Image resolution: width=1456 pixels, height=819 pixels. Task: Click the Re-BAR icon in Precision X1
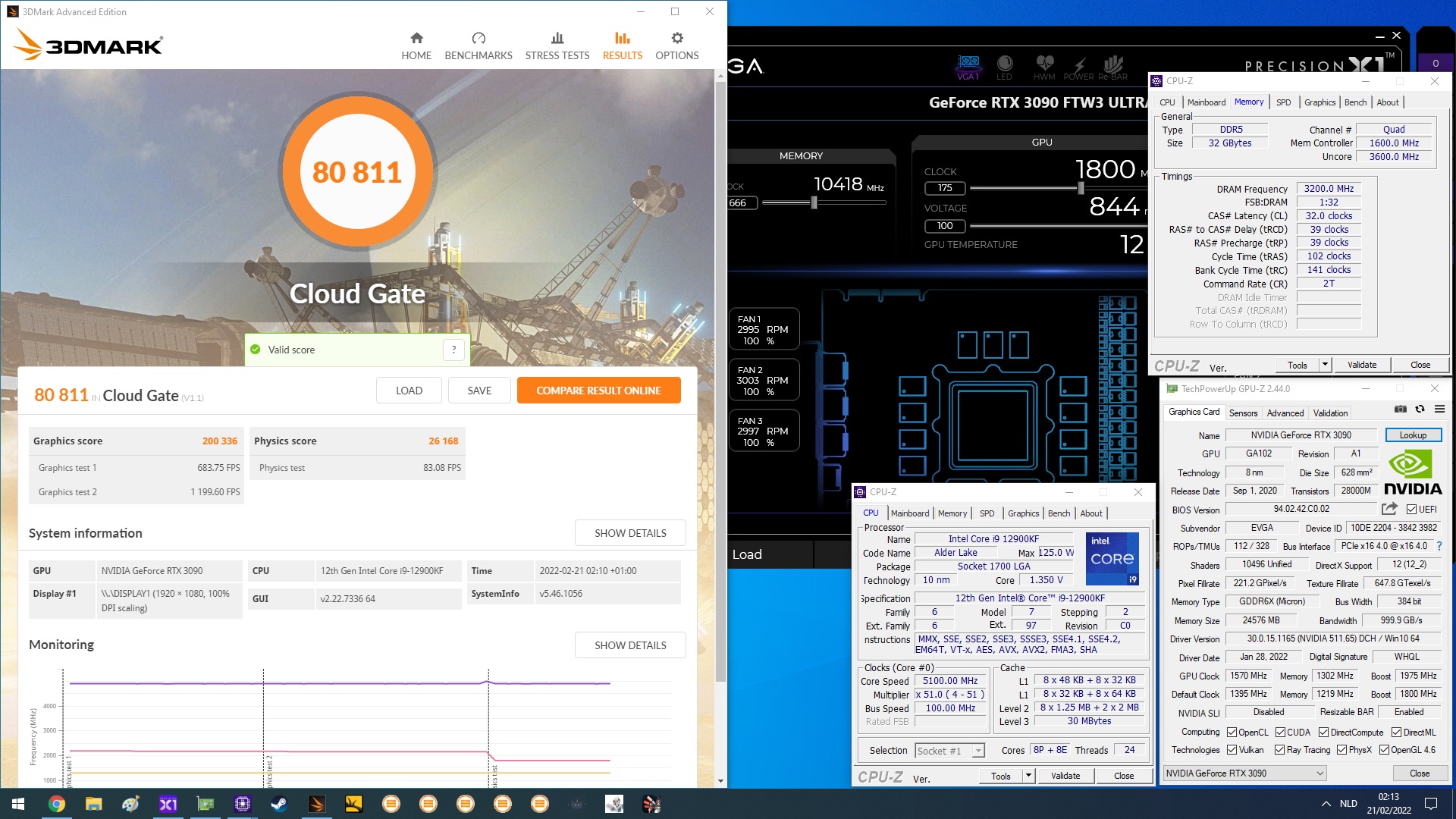(x=1113, y=67)
